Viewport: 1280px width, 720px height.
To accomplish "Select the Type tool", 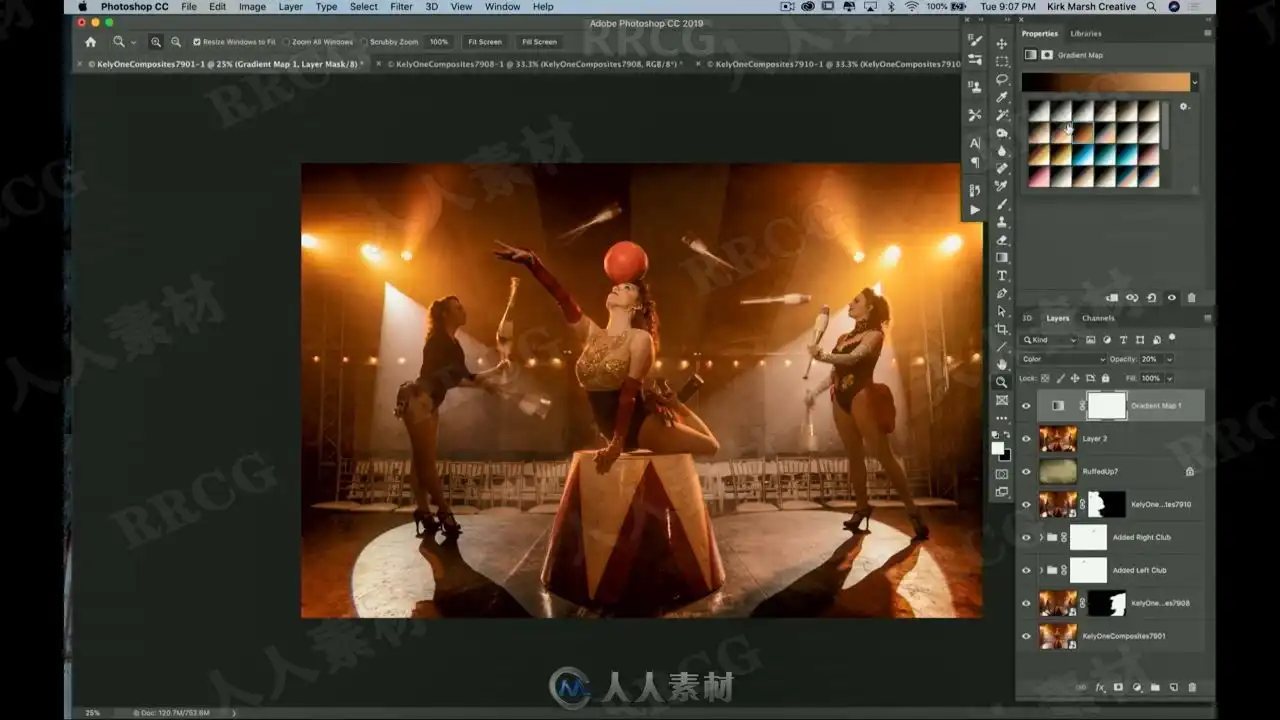I will (1002, 276).
